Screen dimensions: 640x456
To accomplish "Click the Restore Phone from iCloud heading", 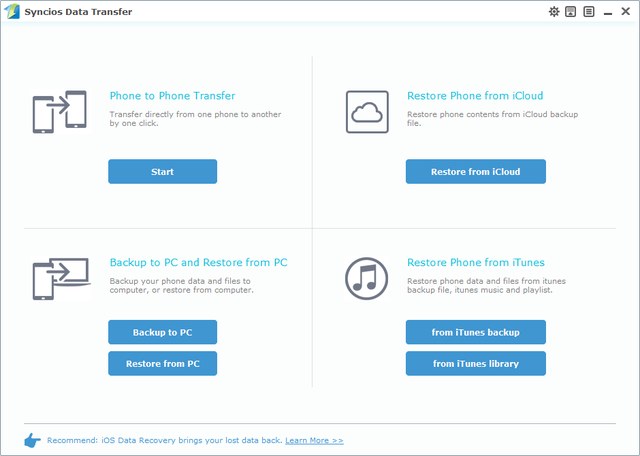I will pos(475,96).
